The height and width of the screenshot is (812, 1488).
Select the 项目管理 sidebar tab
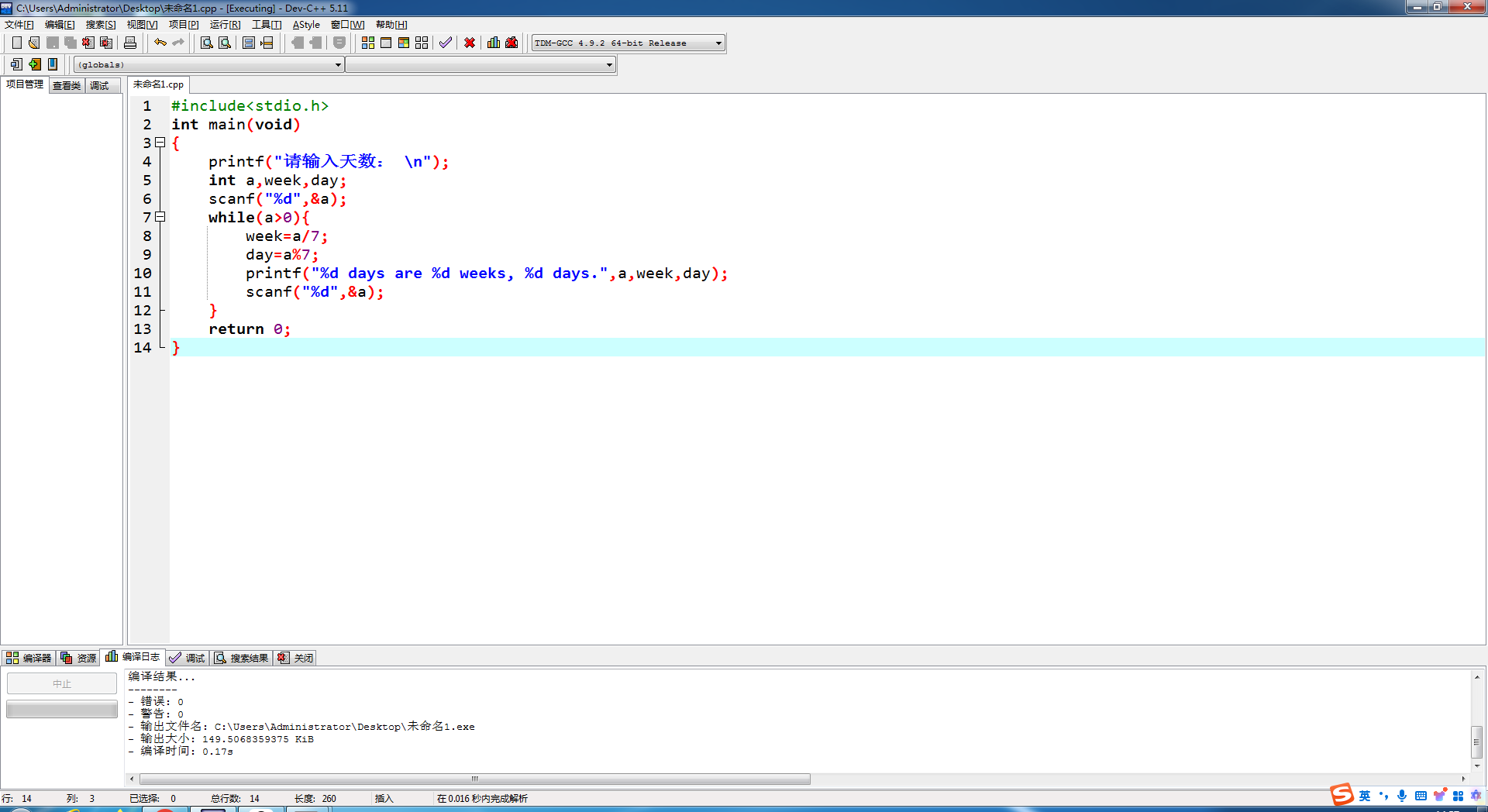25,84
